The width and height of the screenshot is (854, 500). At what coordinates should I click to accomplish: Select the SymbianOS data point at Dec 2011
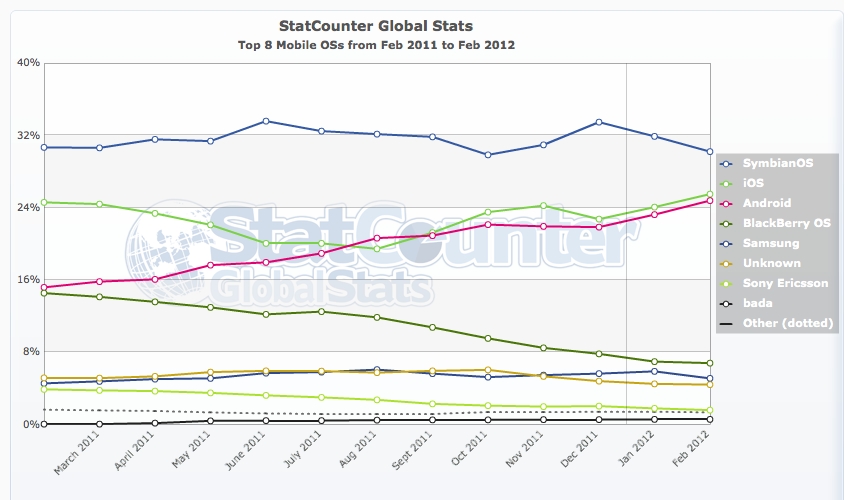pos(598,122)
